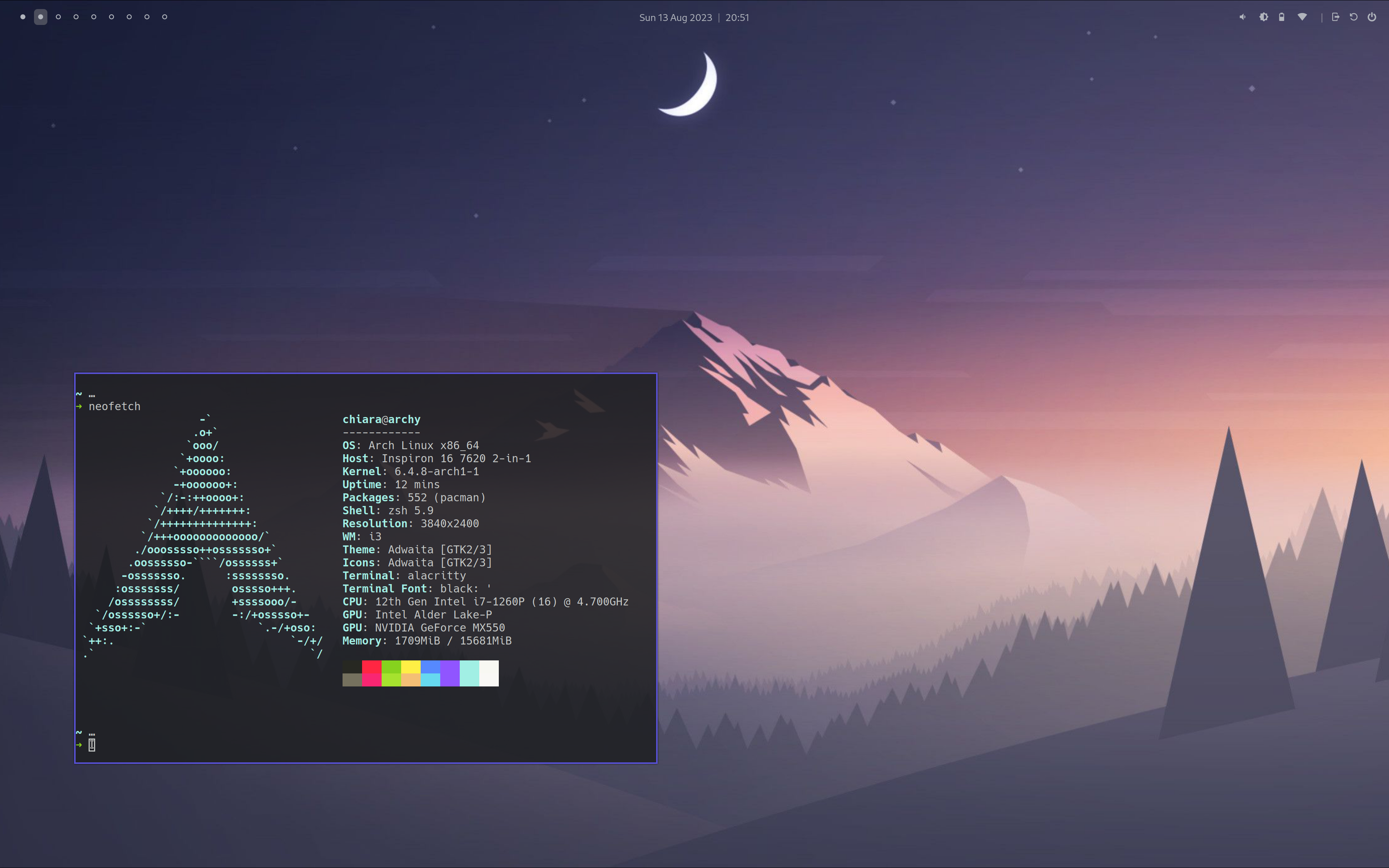The width and height of the screenshot is (1389, 868).
Task: Click the yellow color block in neofetch
Action: click(411, 667)
